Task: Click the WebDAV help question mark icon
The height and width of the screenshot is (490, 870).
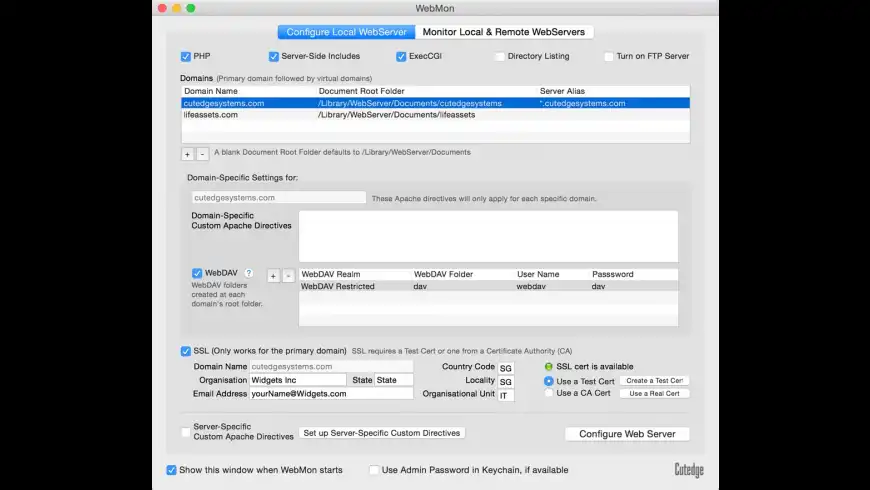Action: pyautogui.click(x=249, y=273)
